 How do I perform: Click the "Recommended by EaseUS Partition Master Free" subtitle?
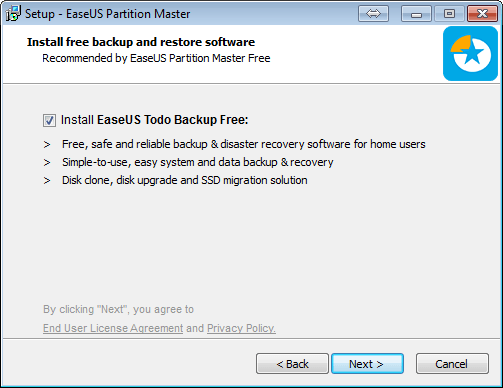point(156,58)
